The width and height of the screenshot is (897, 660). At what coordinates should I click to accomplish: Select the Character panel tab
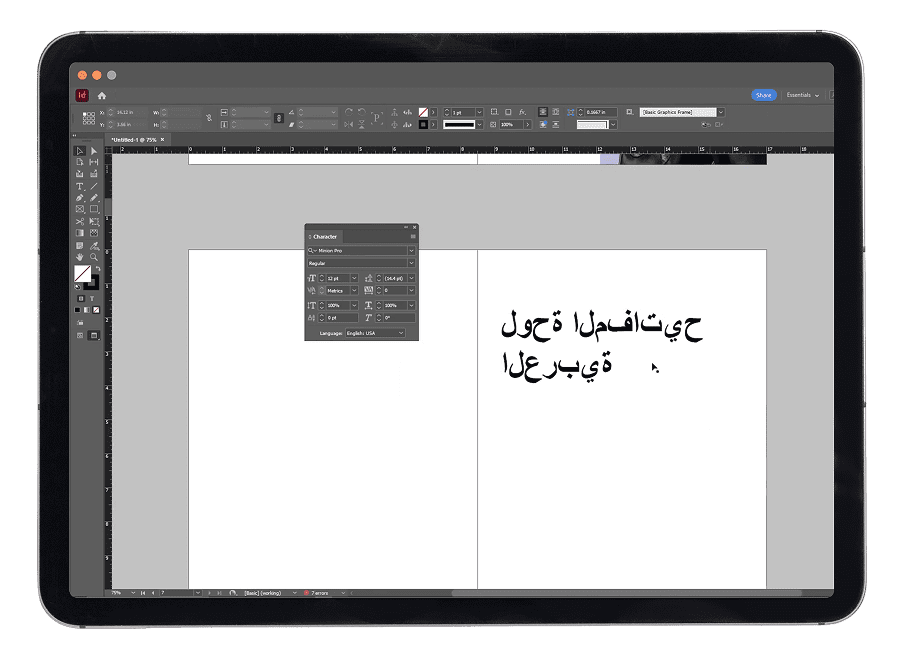click(x=325, y=237)
